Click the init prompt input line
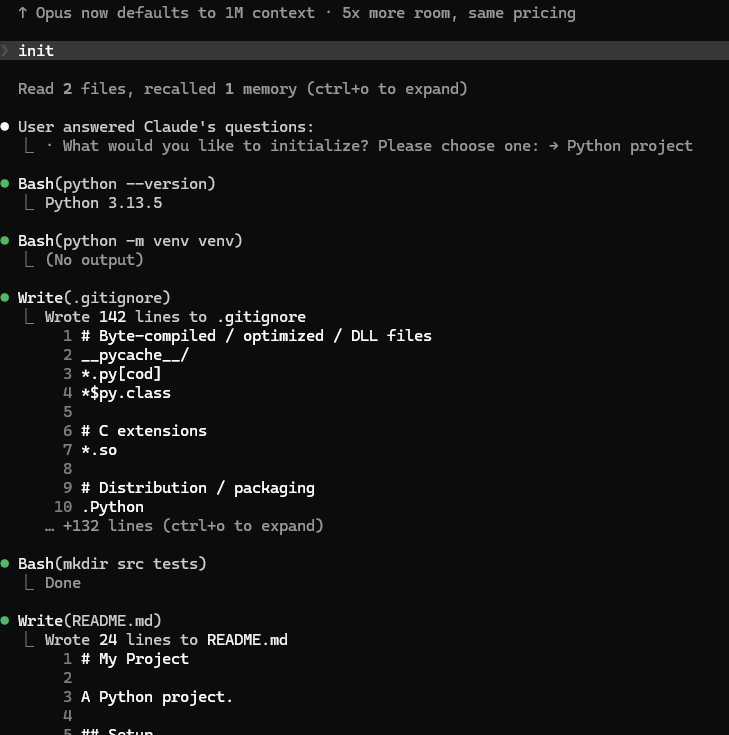The height and width of the screenshot is (735, 729). (x=364, y=51)
